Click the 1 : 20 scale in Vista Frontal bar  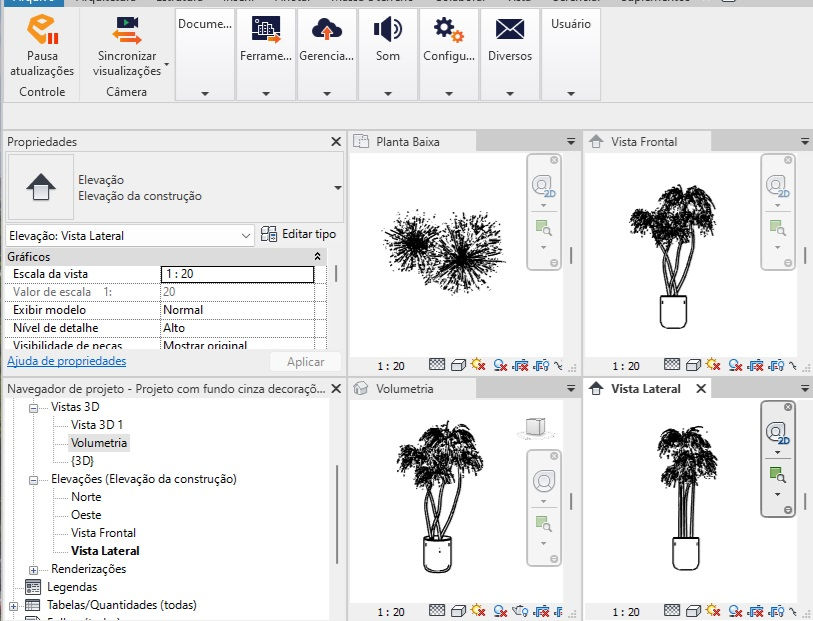[626, 366]
